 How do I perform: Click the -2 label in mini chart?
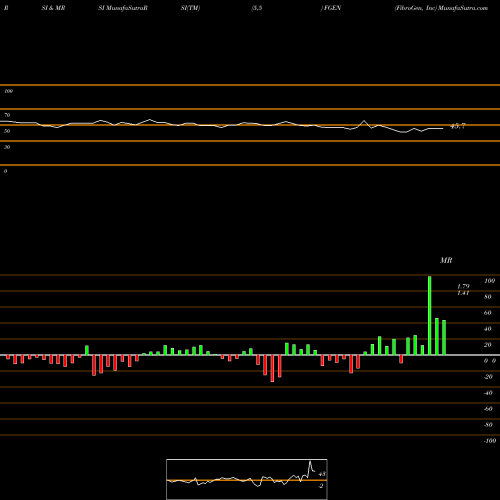pyautogui.click(x=321, y=486)
